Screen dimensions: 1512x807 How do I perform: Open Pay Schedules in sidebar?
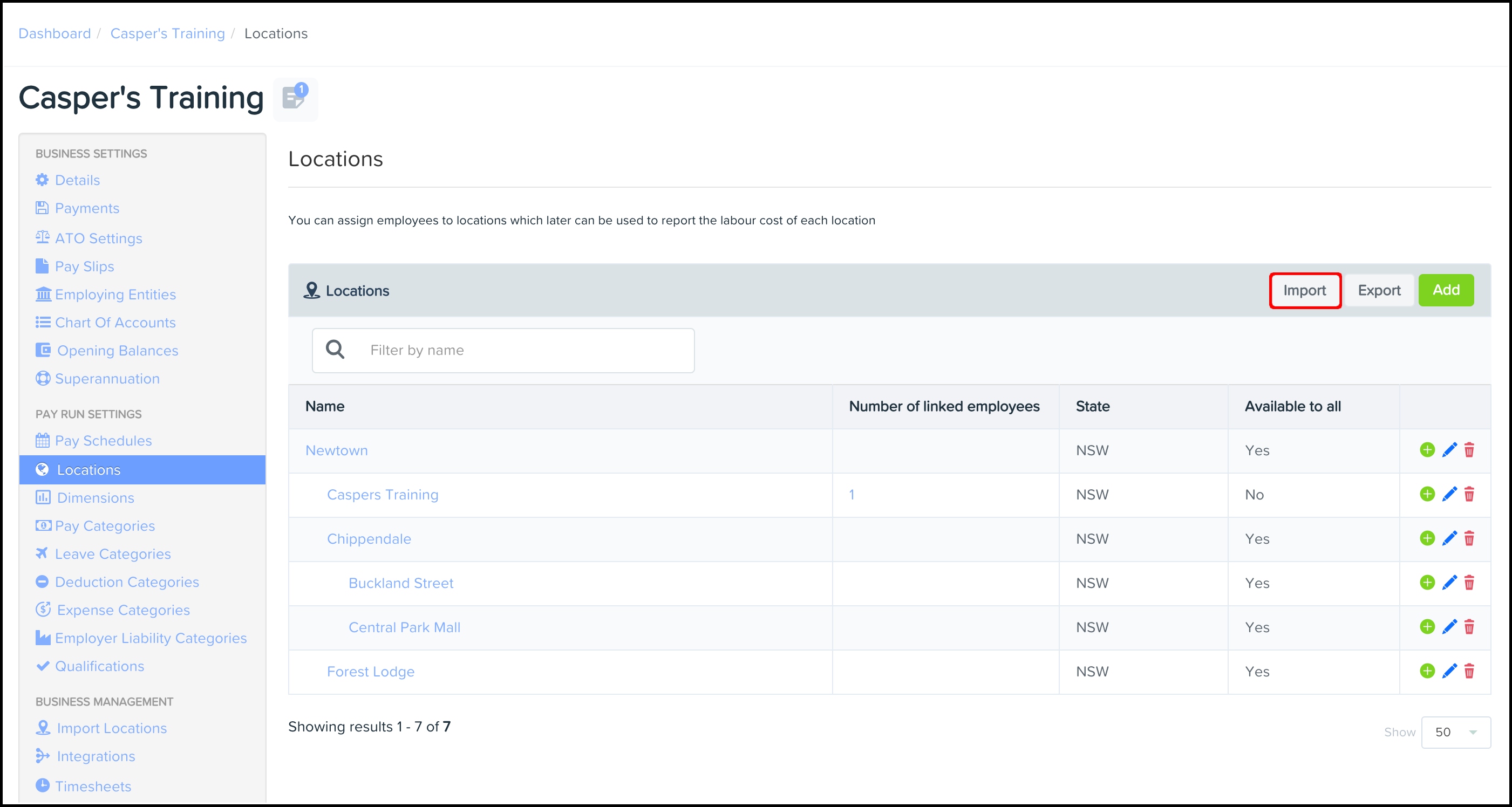pos(103,441)
